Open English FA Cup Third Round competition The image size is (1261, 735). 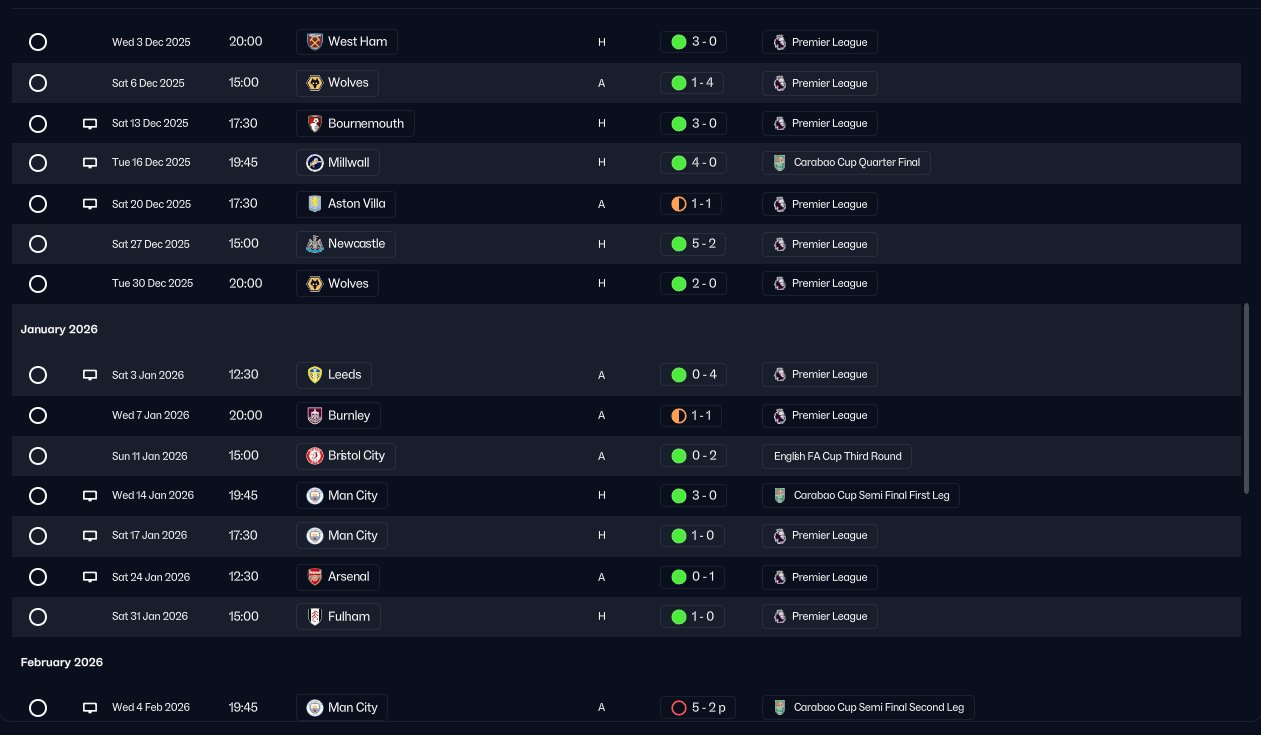pyautogui.click(x=837, y=456)
